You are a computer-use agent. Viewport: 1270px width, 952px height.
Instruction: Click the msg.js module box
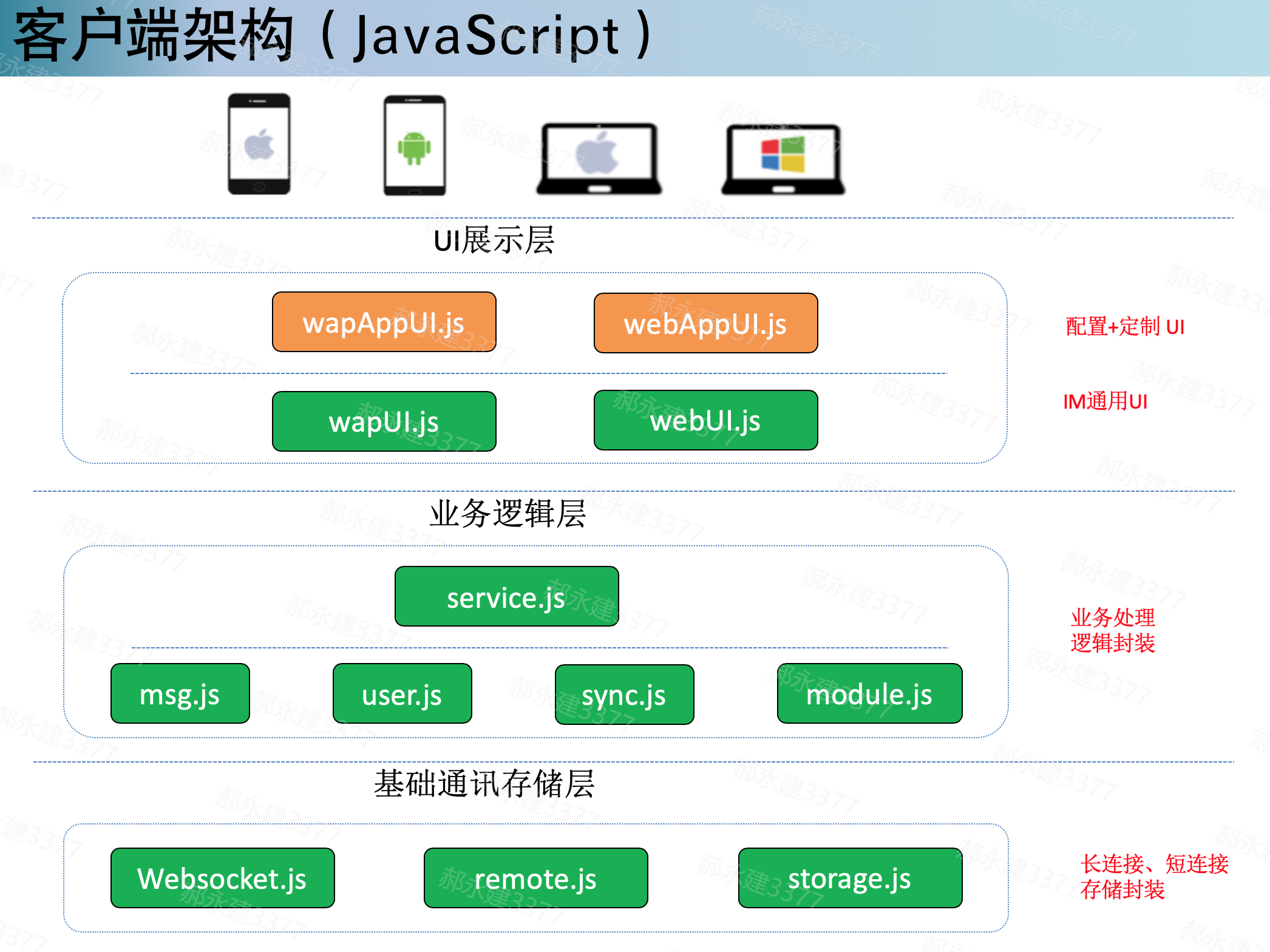[x=180, y=693]
